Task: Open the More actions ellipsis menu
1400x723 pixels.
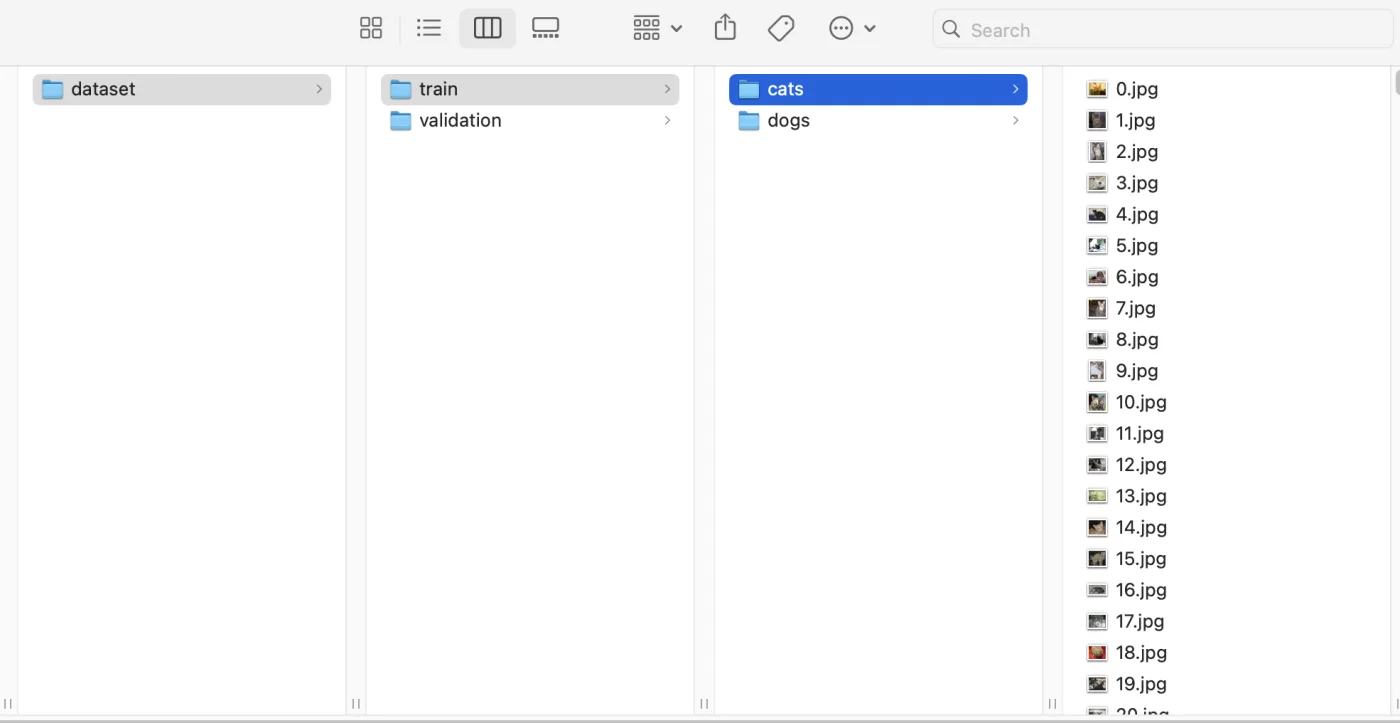Action: pyautogui.click(x=852, y=28)
